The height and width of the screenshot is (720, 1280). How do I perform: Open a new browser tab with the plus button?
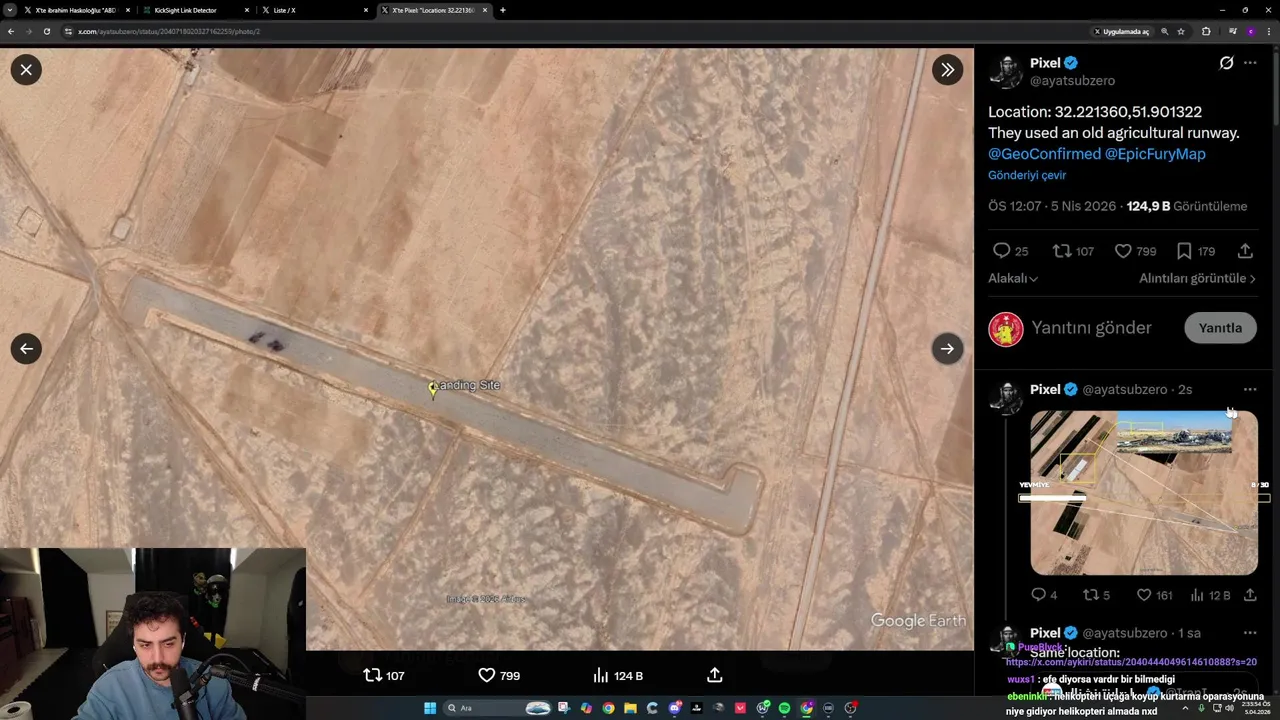[x=502, y=10]
